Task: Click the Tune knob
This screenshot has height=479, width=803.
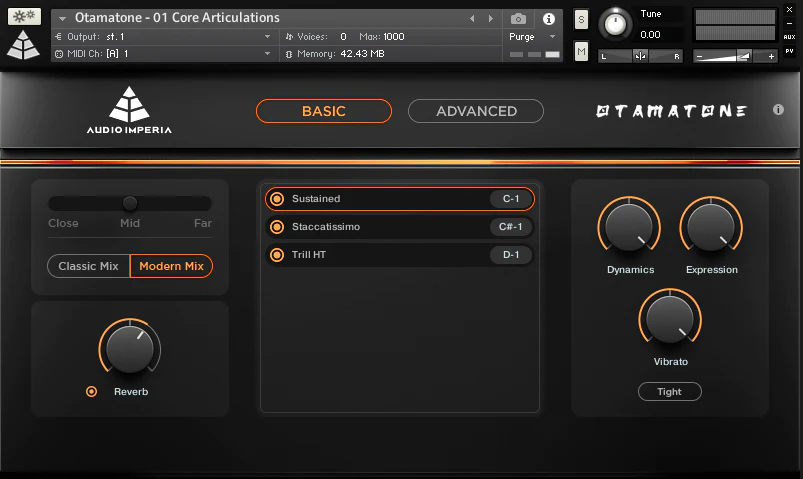Action: coord(615,24)
